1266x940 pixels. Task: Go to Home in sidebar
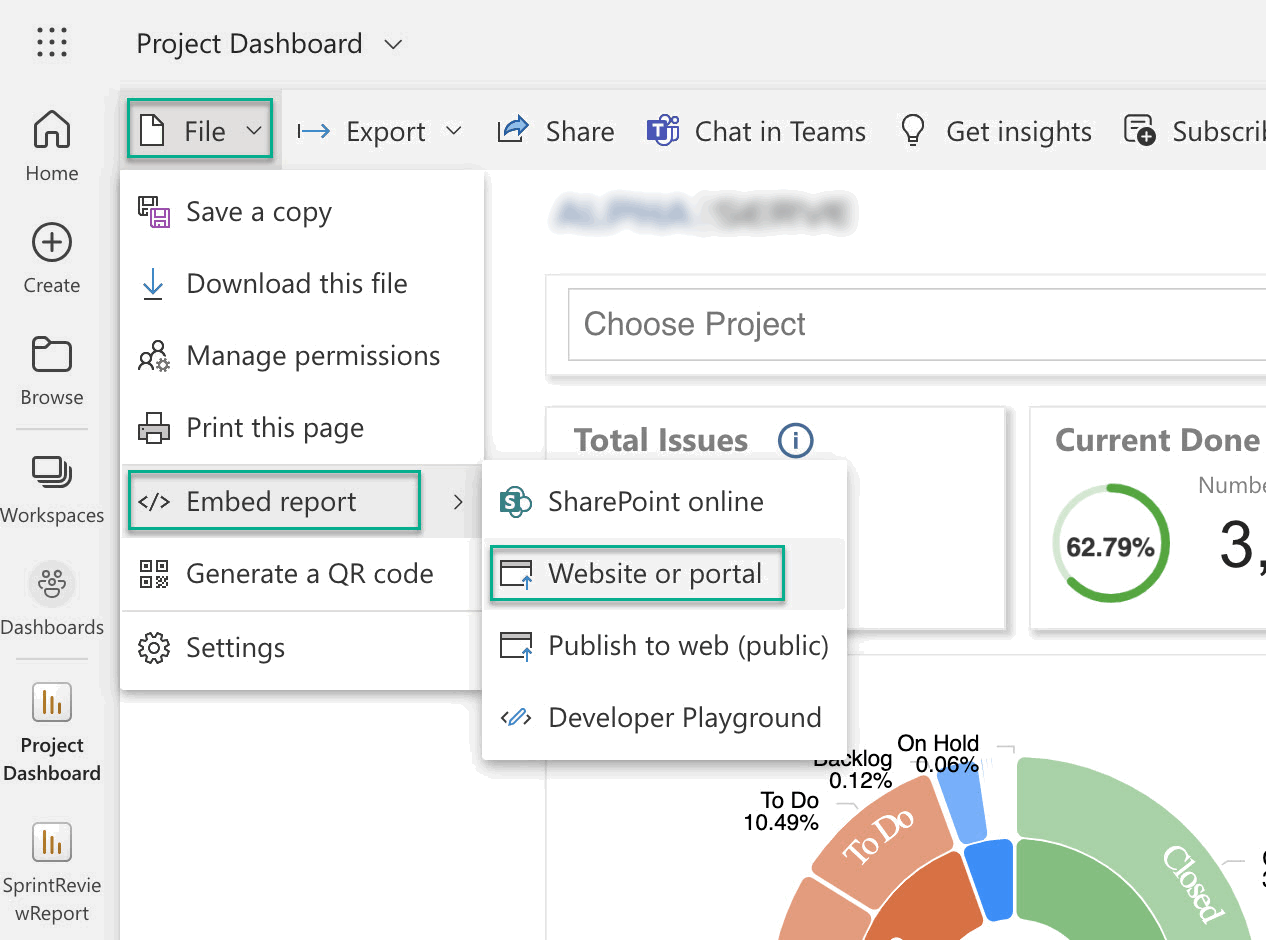tap(52, 145)
